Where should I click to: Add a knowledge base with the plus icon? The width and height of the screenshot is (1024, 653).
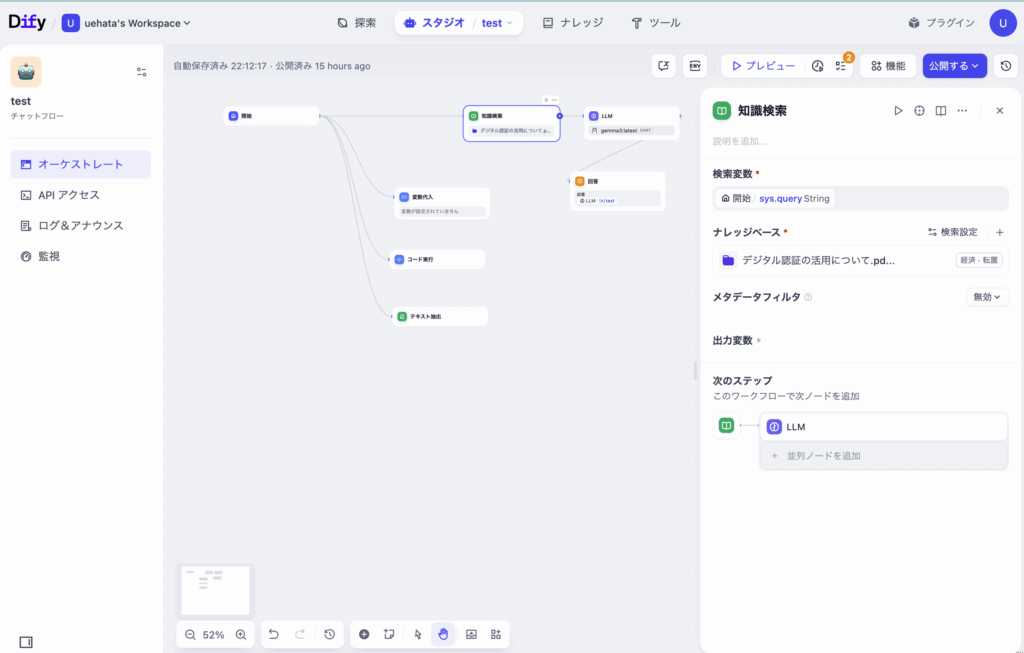coord(999,232)
